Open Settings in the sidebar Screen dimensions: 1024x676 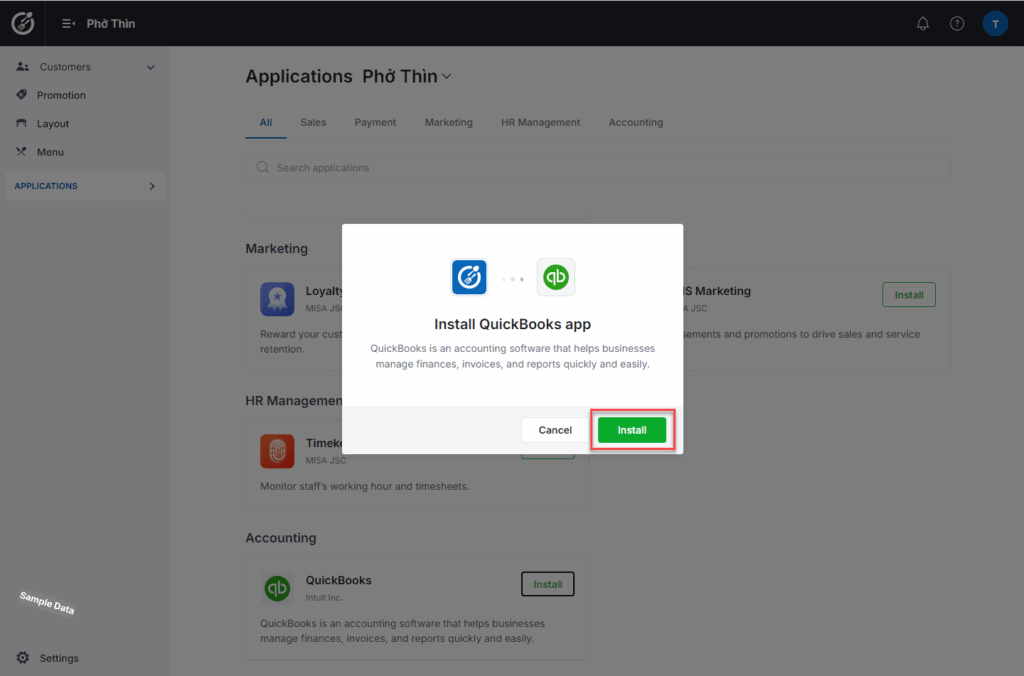(x=59, y=658)
